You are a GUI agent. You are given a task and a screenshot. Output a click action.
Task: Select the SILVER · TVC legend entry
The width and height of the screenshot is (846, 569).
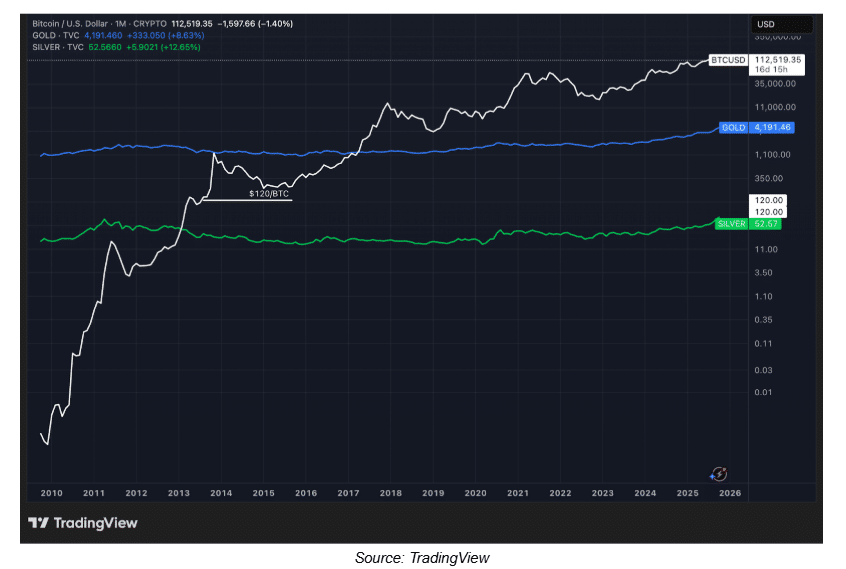click(62, 46)
